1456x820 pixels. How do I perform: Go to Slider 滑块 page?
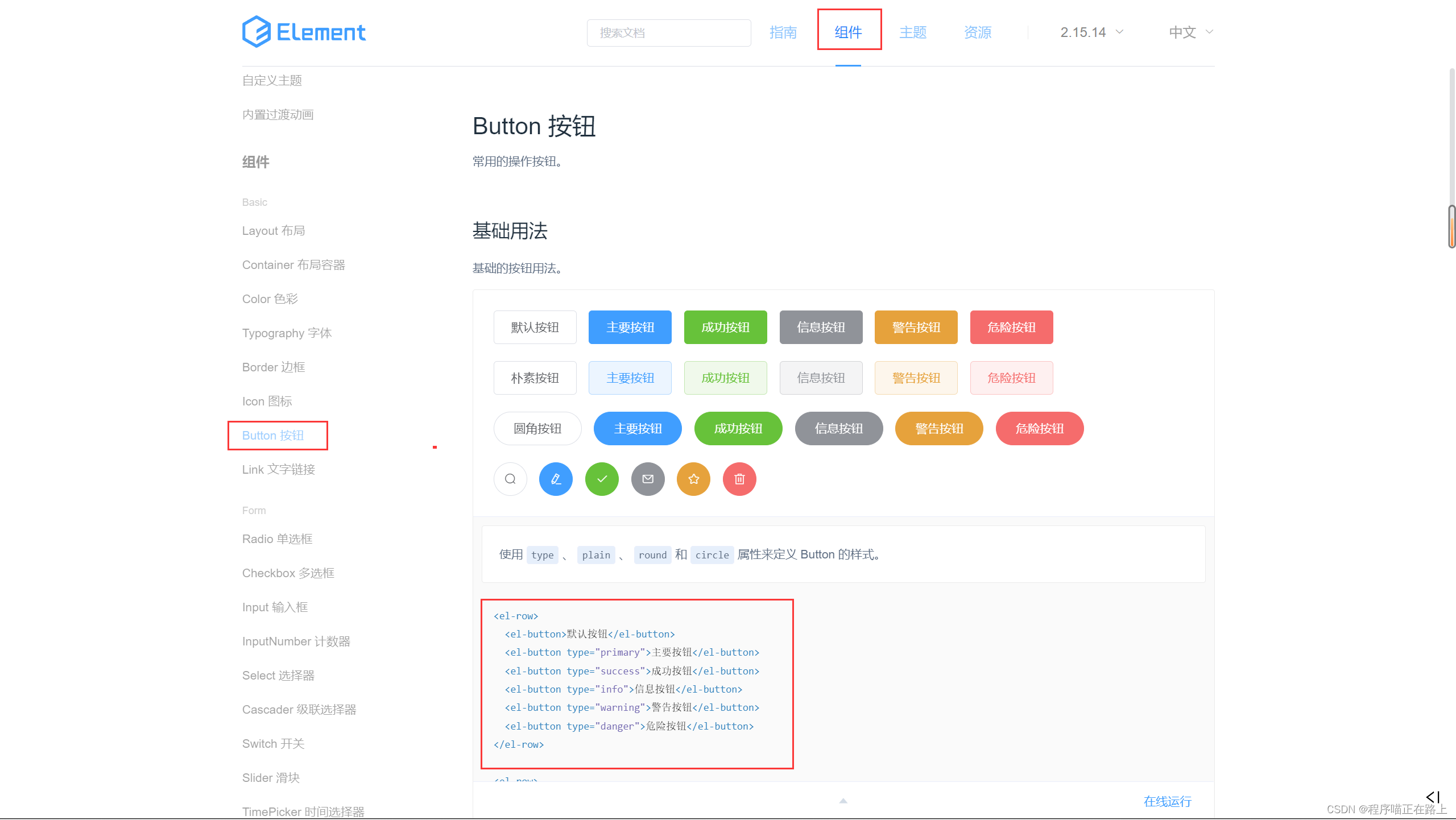pos(271,777)
